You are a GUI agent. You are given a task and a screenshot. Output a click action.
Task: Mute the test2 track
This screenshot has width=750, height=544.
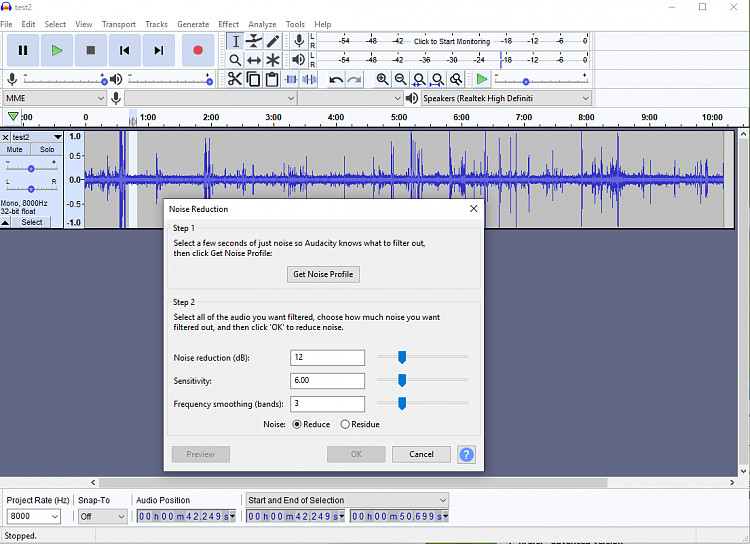point(14,150)
